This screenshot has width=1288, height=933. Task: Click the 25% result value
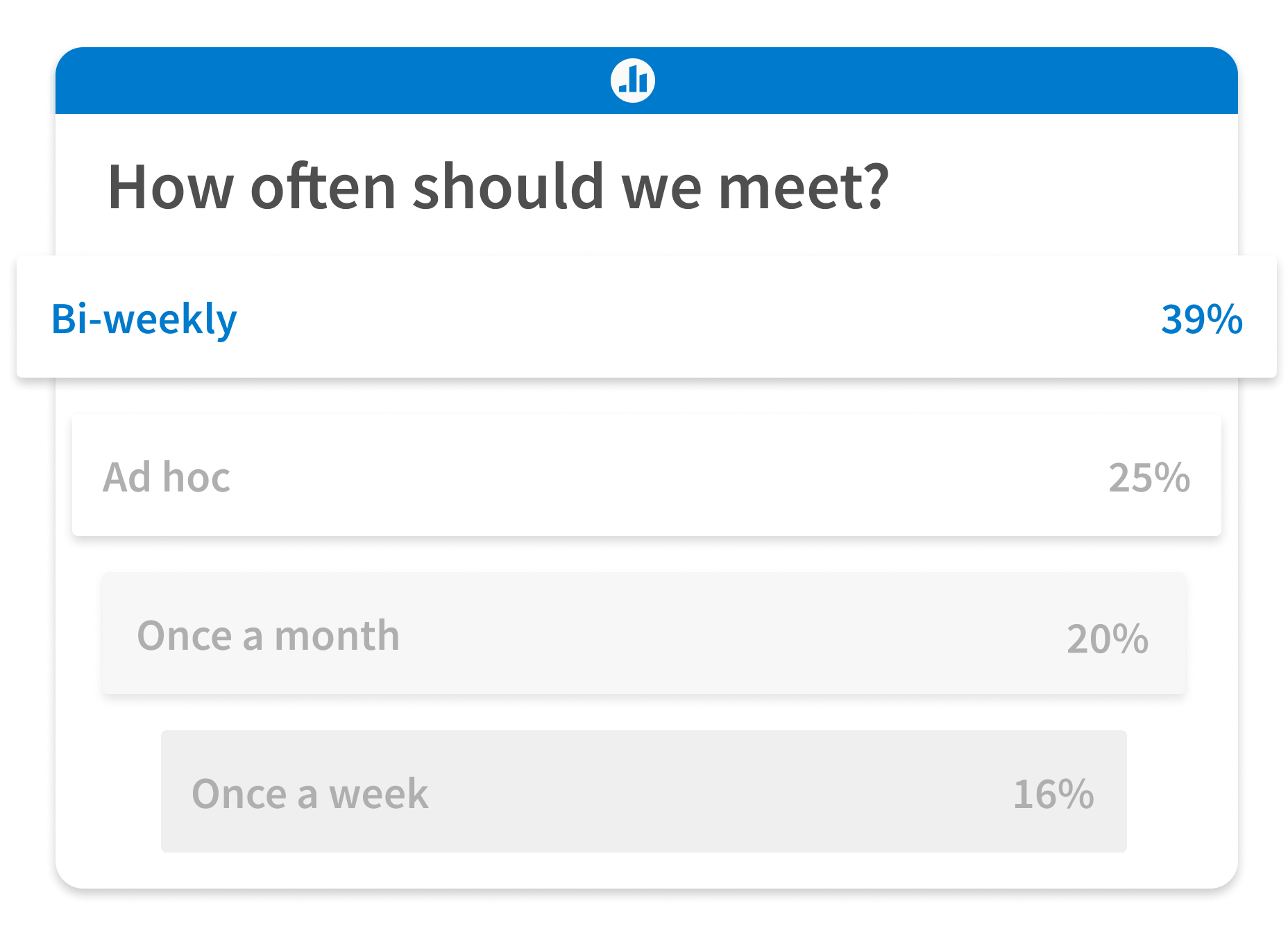[x=1149, y=478]
